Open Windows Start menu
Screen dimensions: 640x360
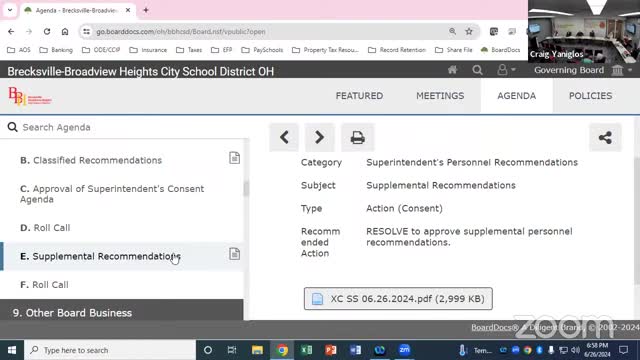click(x=12, y=350)
